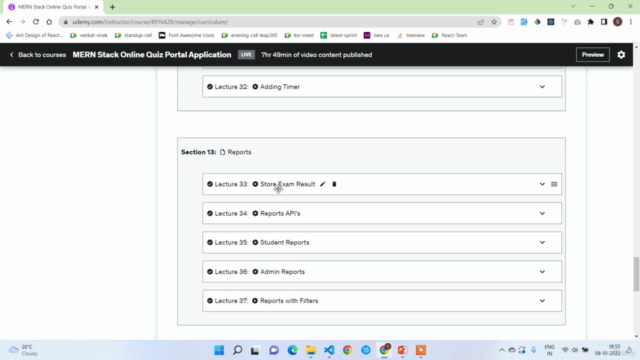Screen dimensions: 640x360
Task: Open a new browser tab
Action: point(112,7)
